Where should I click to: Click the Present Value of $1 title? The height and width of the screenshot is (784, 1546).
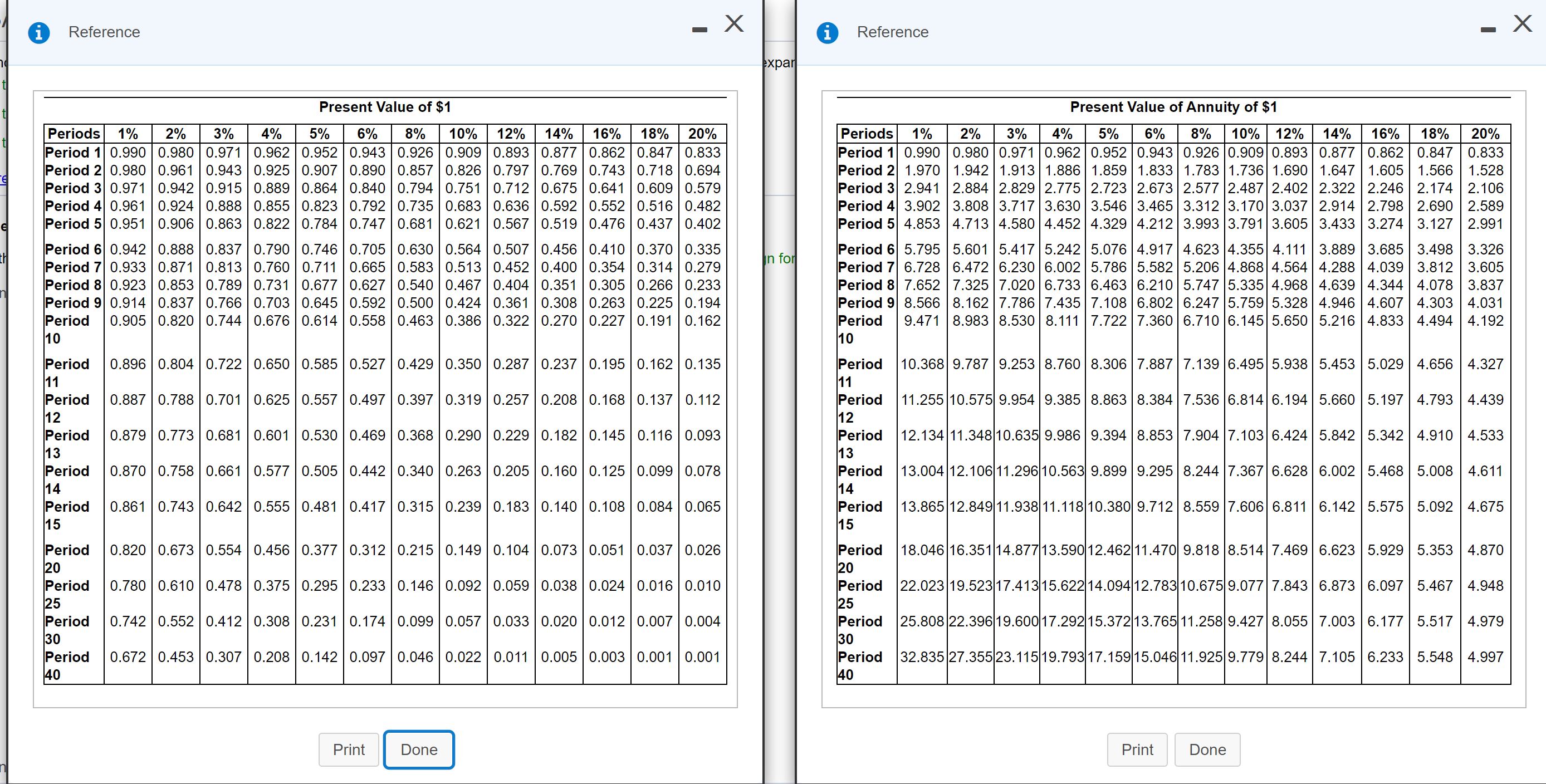pyautogui.click(x=385, y=107)
